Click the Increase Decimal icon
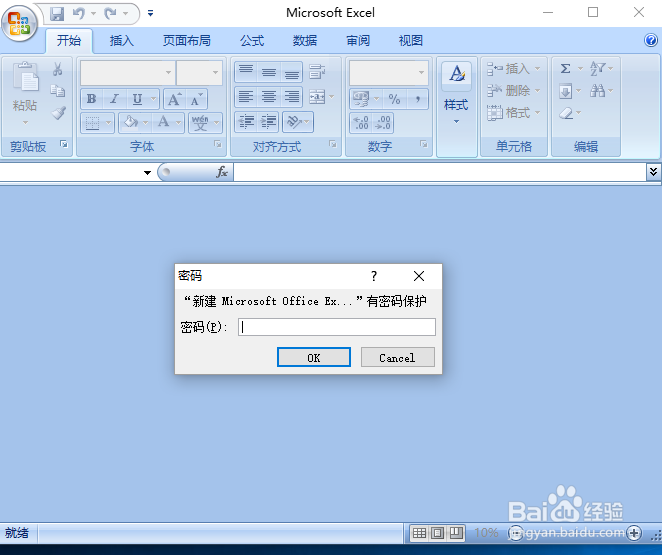 click(x=361, y=123)
